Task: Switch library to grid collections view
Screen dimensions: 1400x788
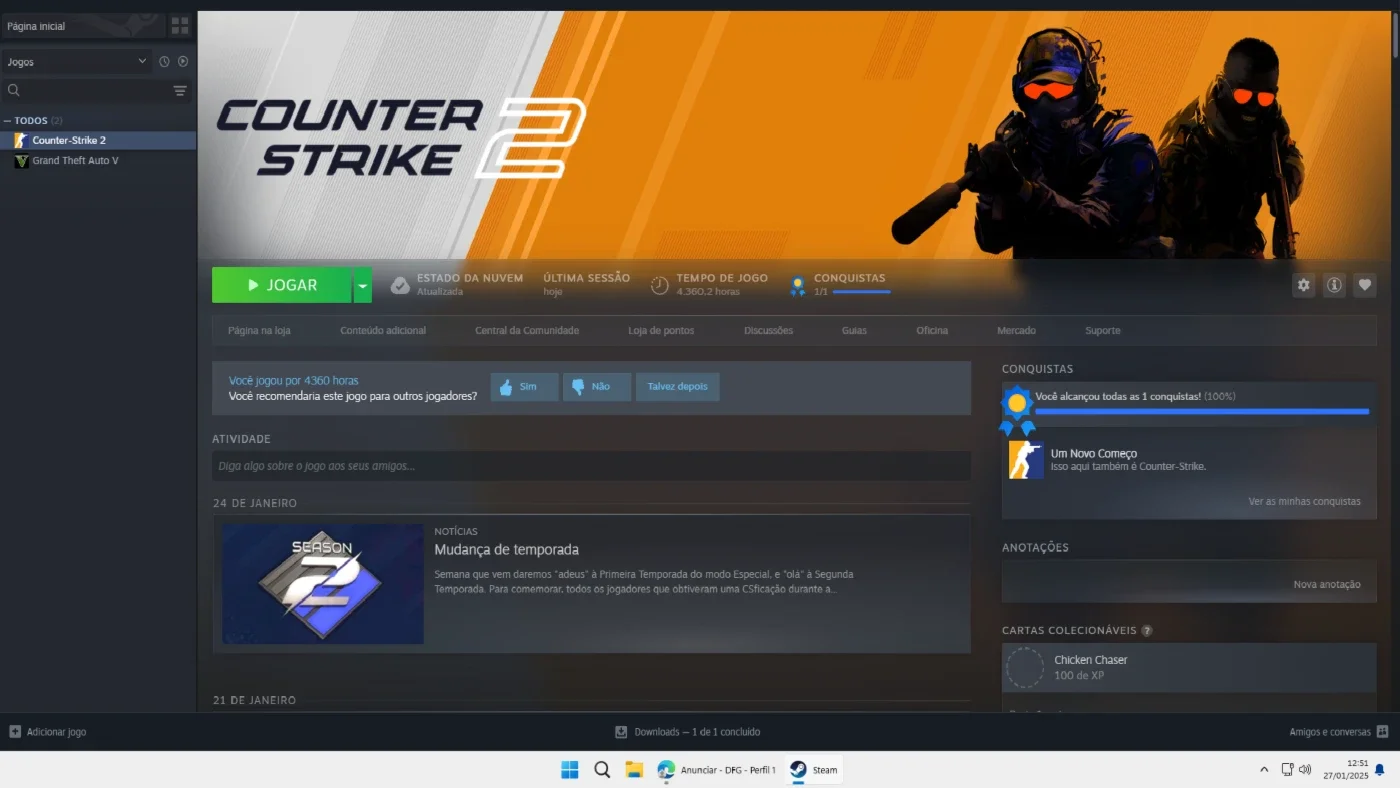Action: (x=180, y=26)
